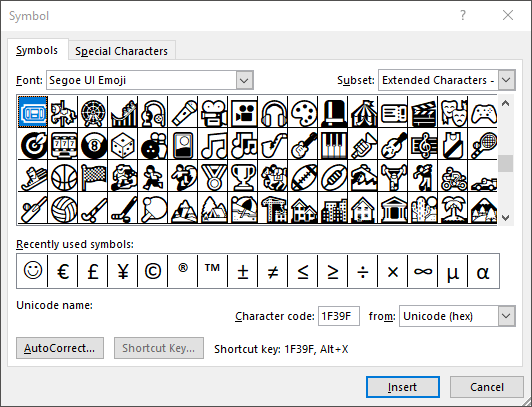Select the basketball symbol
The image size is (532, 407).
tap(63, 176)
